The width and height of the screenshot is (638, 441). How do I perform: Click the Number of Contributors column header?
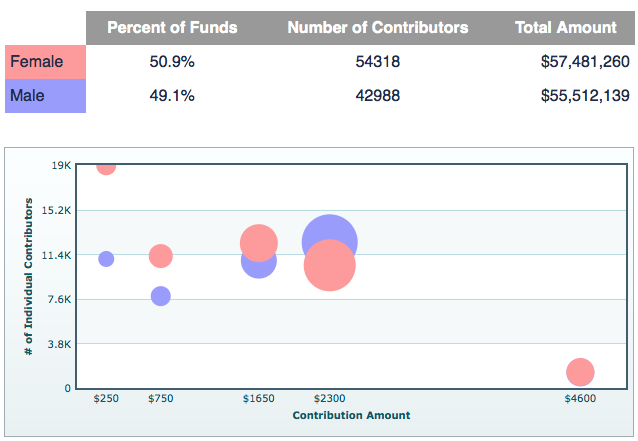point(377,27)
